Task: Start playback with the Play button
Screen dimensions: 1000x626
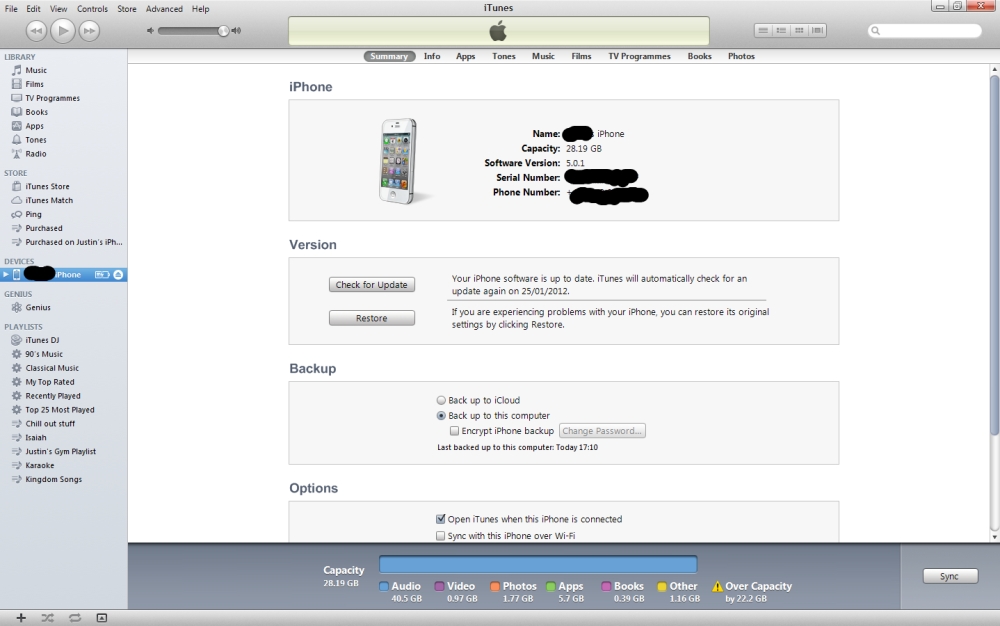Action: click(62, 31)
